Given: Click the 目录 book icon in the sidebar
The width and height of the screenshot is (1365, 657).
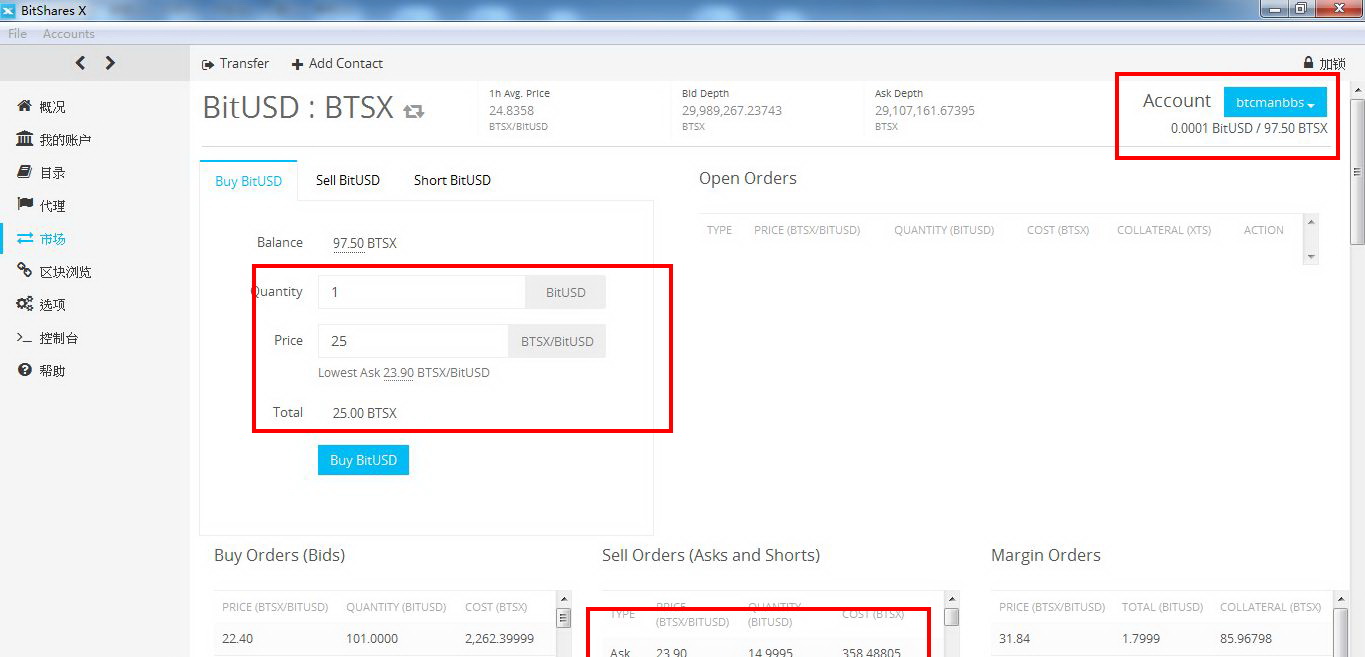Looking at the screenshot, I should (x=25, y=172).
